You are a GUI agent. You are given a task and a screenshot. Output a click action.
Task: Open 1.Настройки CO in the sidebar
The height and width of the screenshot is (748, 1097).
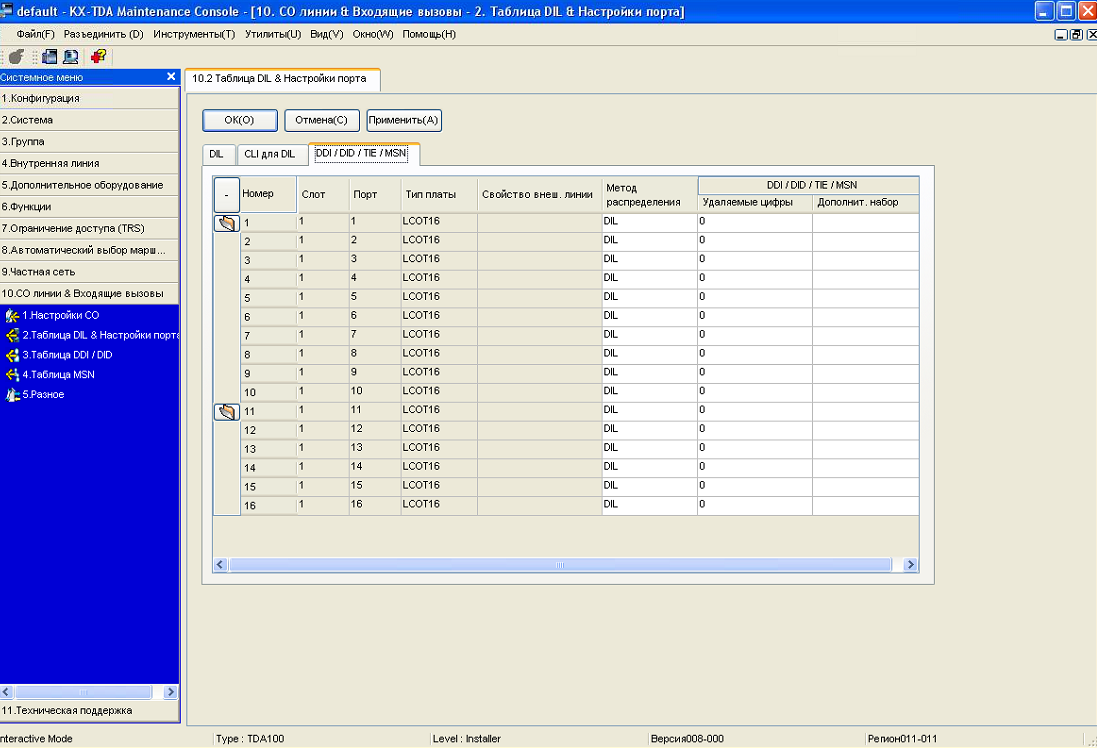click(61, 316)
